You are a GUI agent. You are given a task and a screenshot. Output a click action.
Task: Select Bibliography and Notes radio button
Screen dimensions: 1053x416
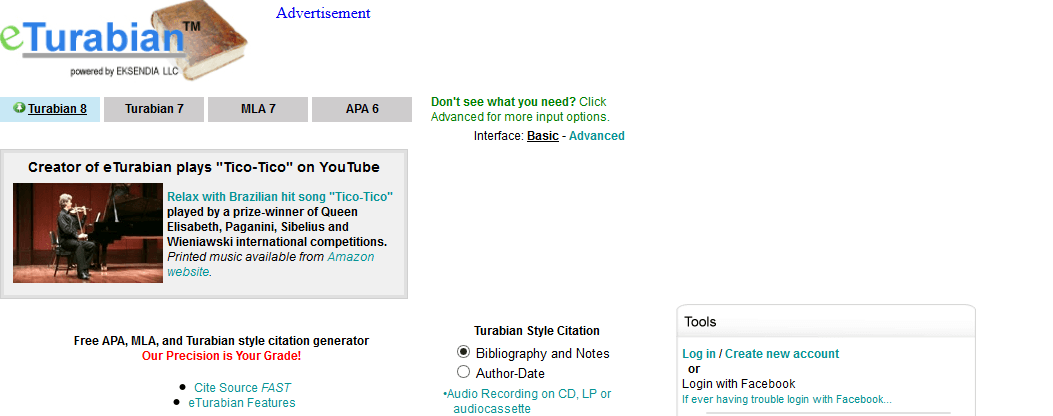click(x=463, y=352)
